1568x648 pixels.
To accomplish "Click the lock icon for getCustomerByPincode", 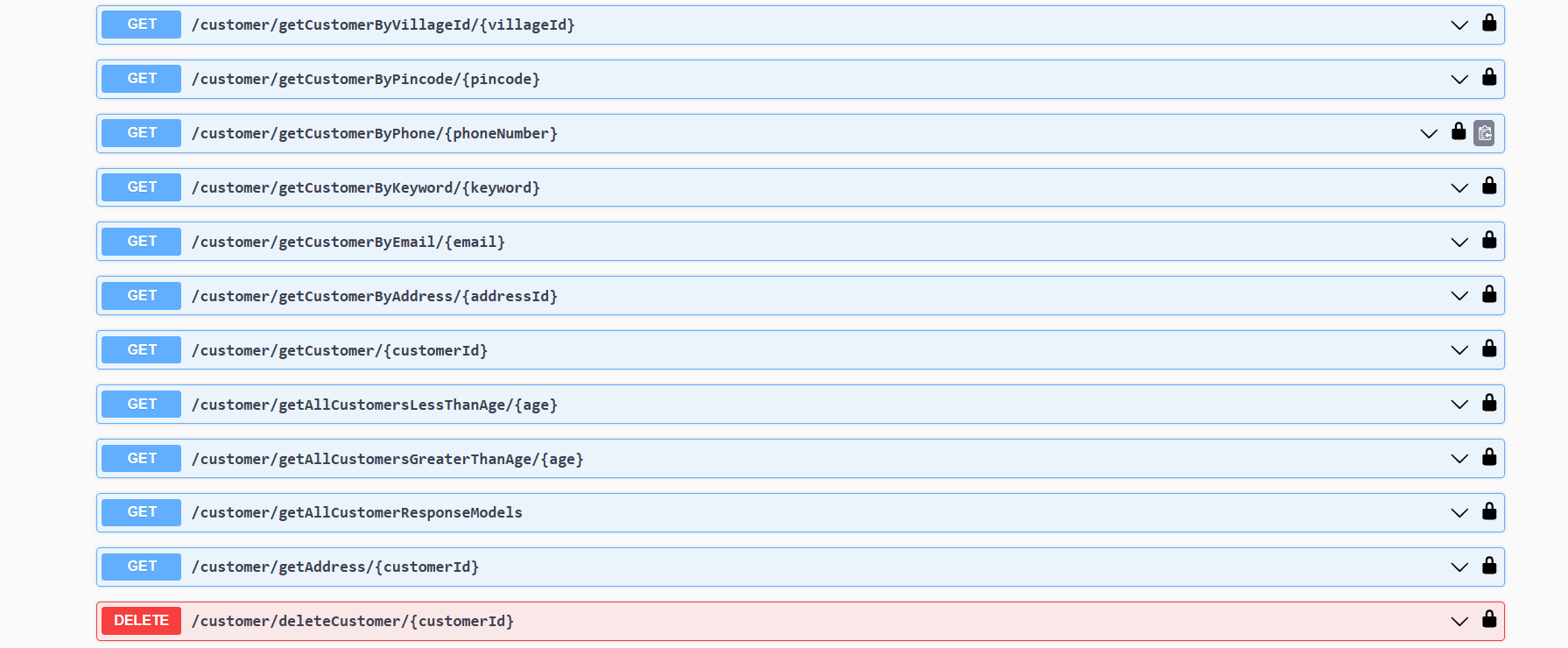I will point(1489,77).
